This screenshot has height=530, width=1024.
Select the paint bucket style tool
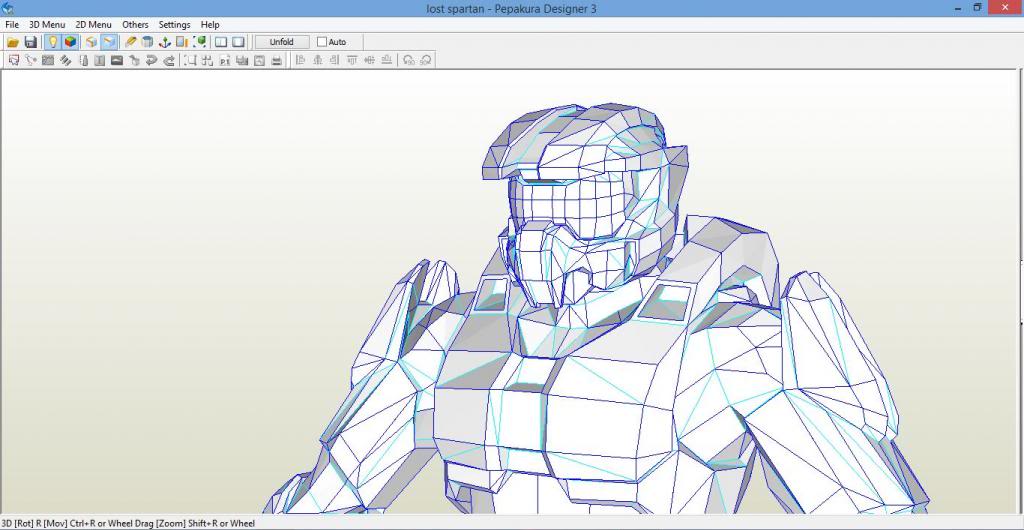[135, 60]
